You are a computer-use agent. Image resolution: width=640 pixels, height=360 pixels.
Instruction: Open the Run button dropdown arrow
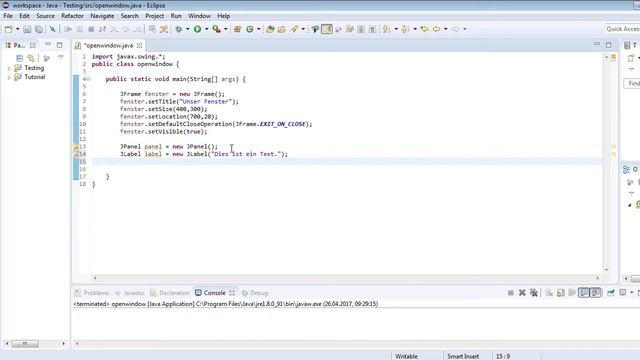tap(207, 29)
